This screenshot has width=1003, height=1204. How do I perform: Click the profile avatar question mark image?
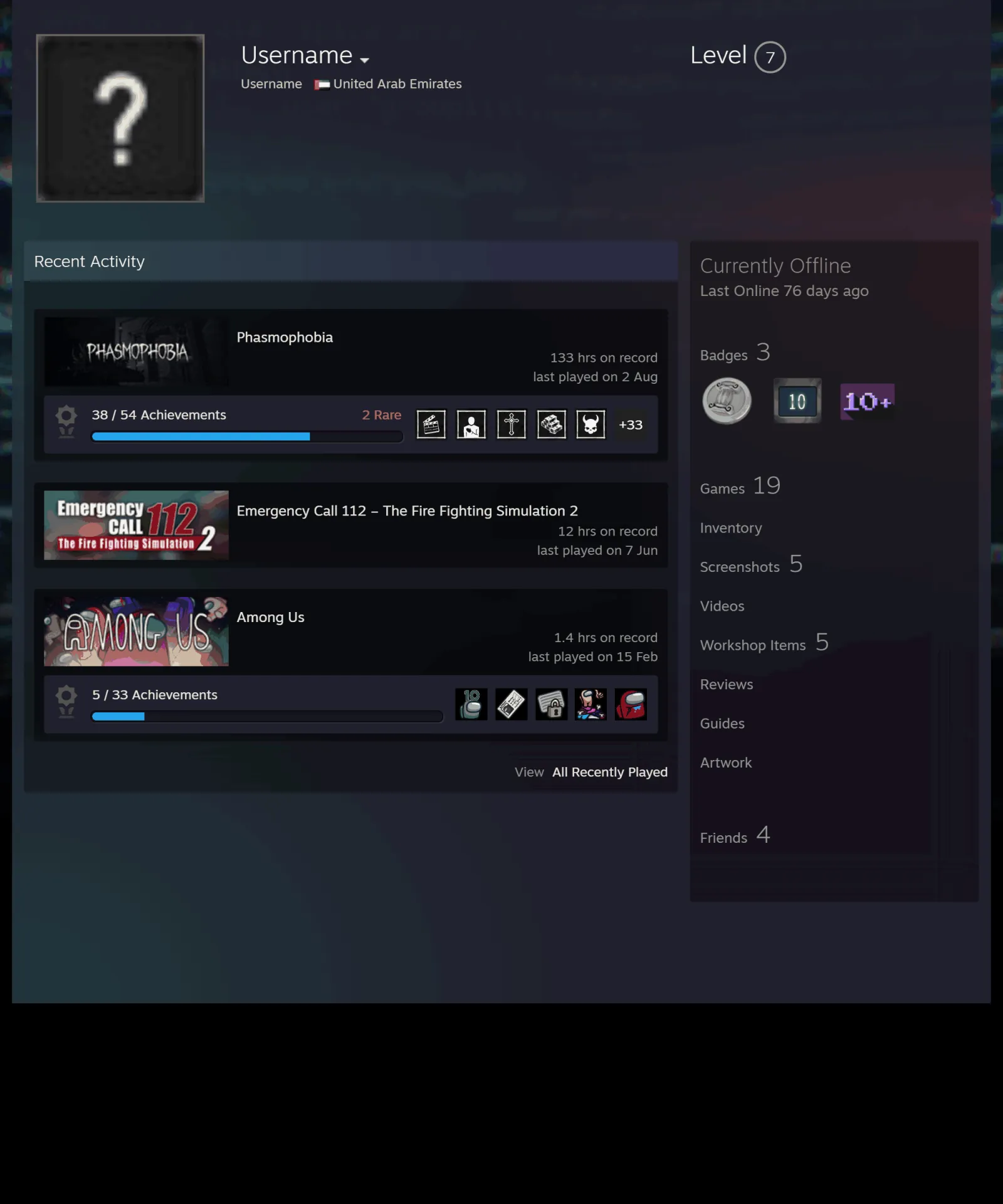(120, 118)
